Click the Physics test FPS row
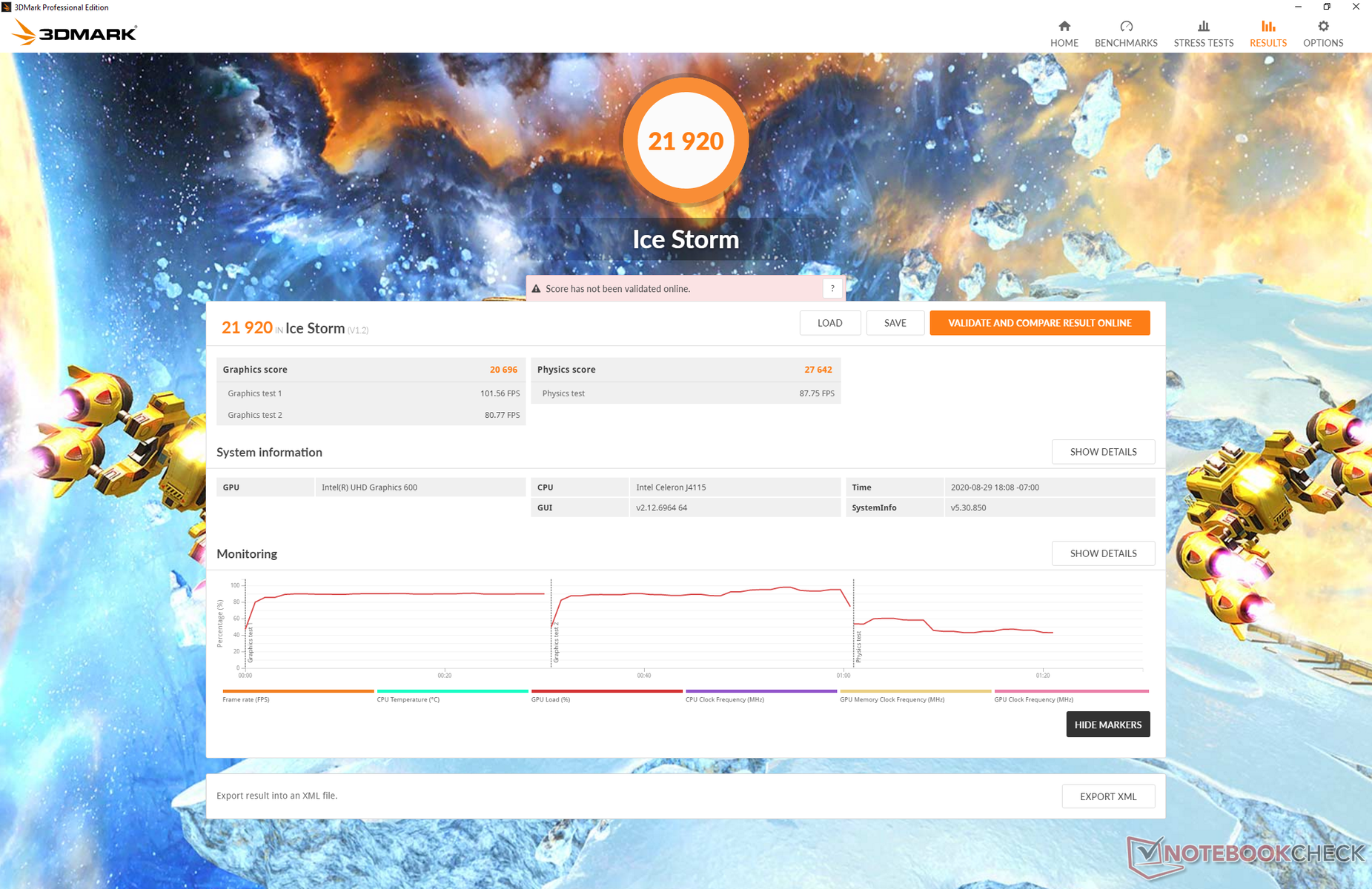The image size is (1372, 889). (686, 393)
